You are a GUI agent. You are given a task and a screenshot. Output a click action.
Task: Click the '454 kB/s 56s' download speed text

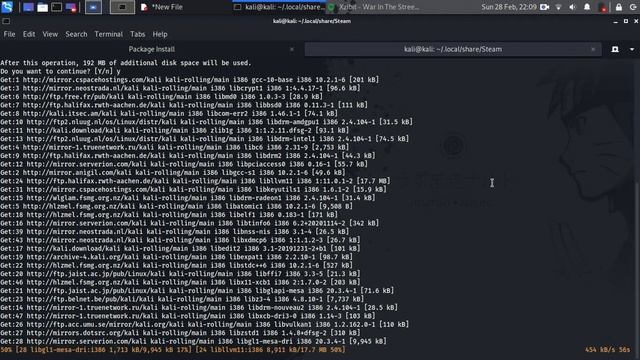(x=607, y=350)
